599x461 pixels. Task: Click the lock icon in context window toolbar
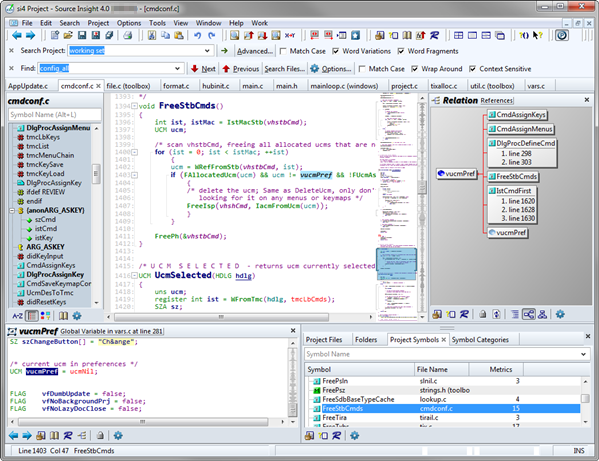click(100, 435)
